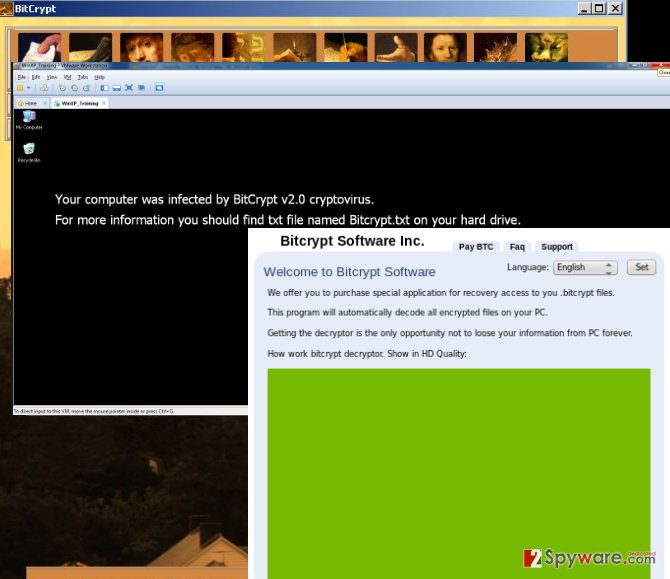
Task: Click the fifth BitCrypt thumbnail with golden script
Action: [x=243, y=47]
